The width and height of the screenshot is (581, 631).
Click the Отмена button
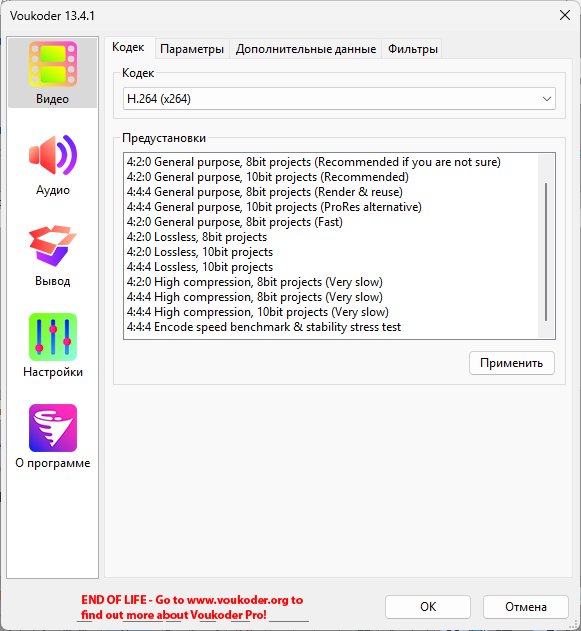point(525,607)
